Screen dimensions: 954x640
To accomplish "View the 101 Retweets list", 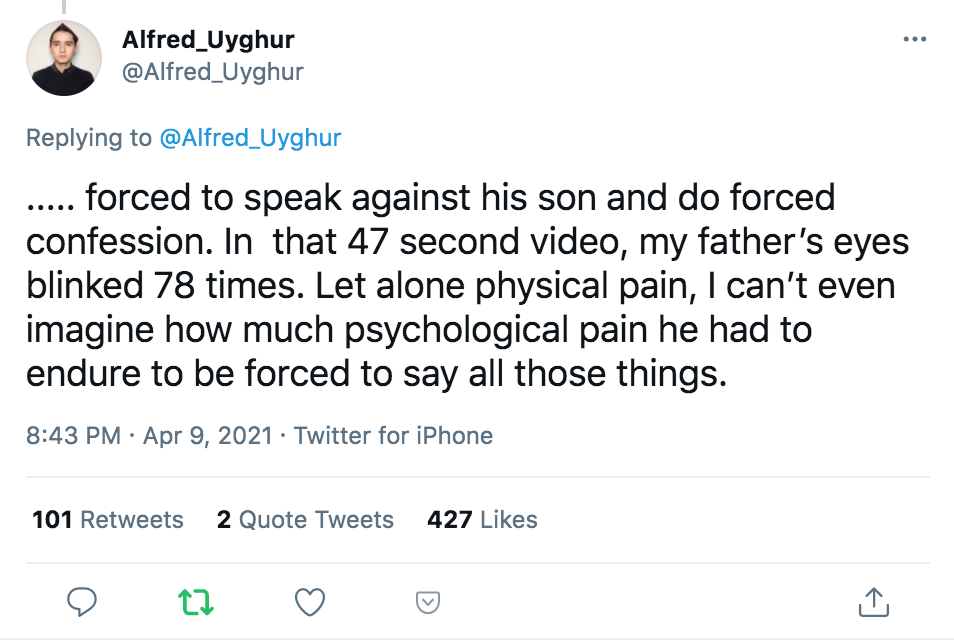I will (x=108, y=520).
